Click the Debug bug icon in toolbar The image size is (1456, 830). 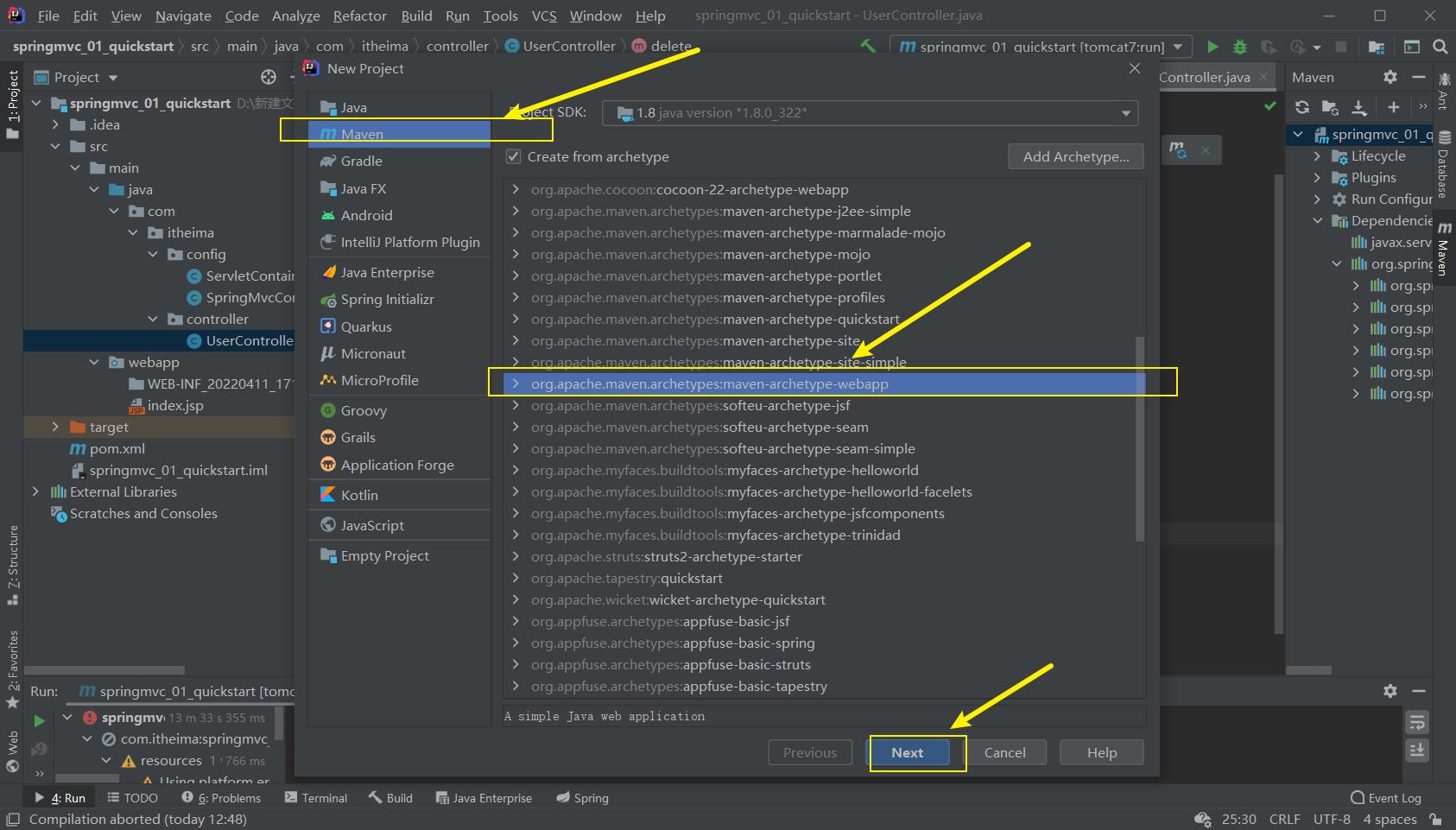[1240, 47]
